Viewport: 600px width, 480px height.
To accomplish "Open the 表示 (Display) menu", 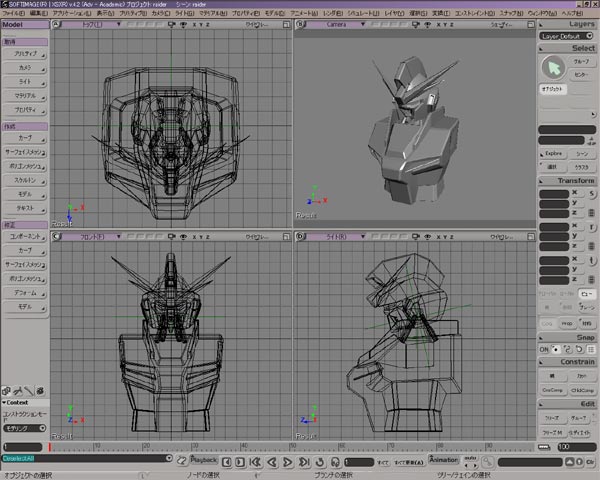I will (x=105, y=13).
